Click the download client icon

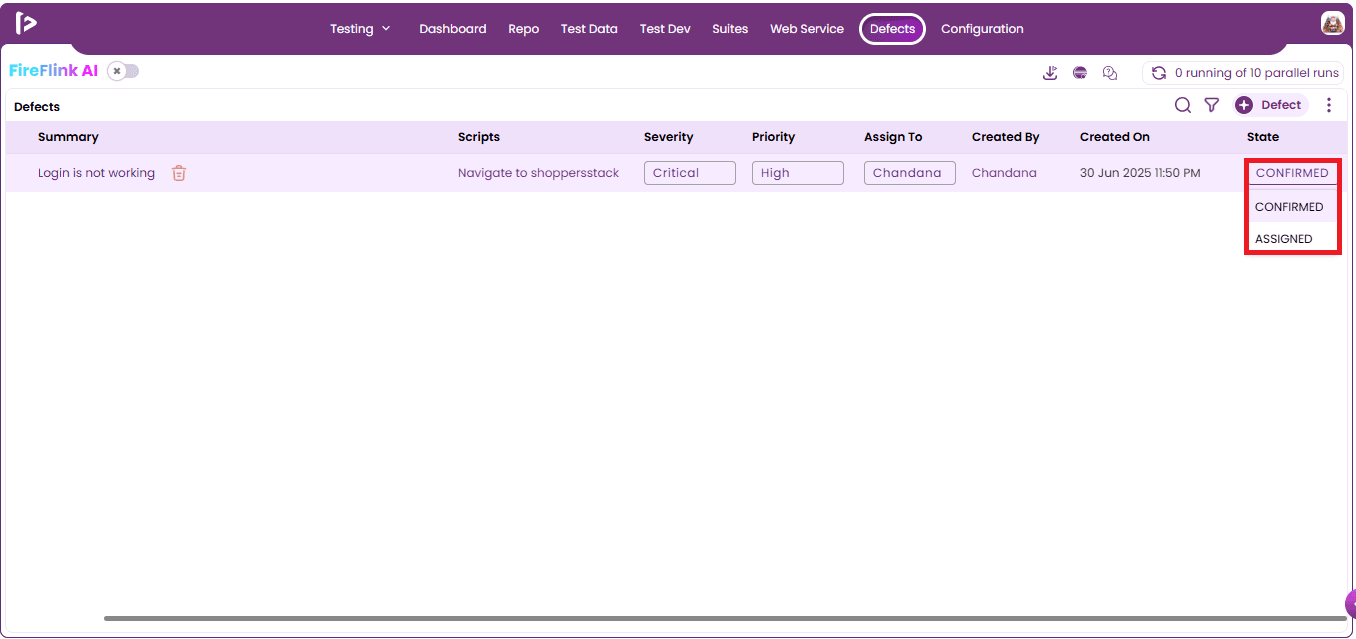[1050, 73]
